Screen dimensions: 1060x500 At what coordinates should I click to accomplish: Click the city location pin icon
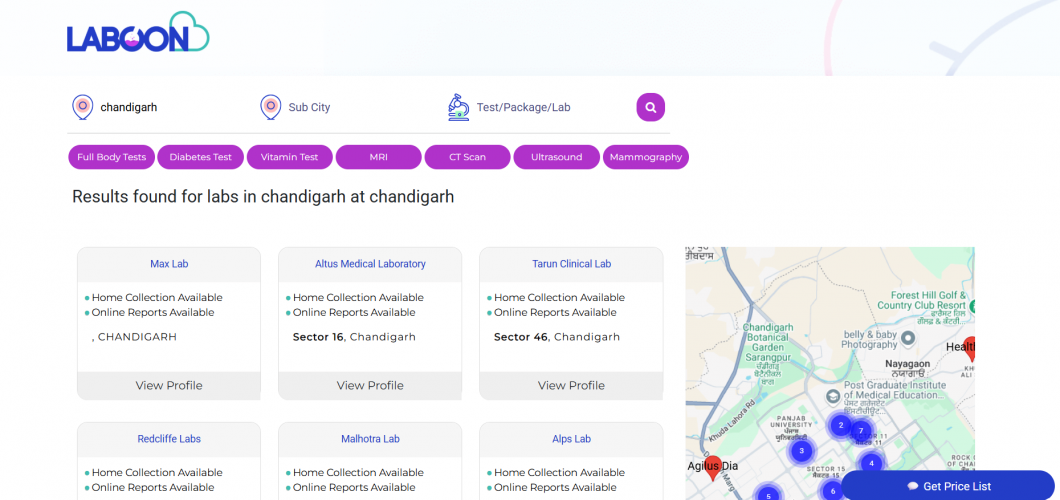pos(82,107)
